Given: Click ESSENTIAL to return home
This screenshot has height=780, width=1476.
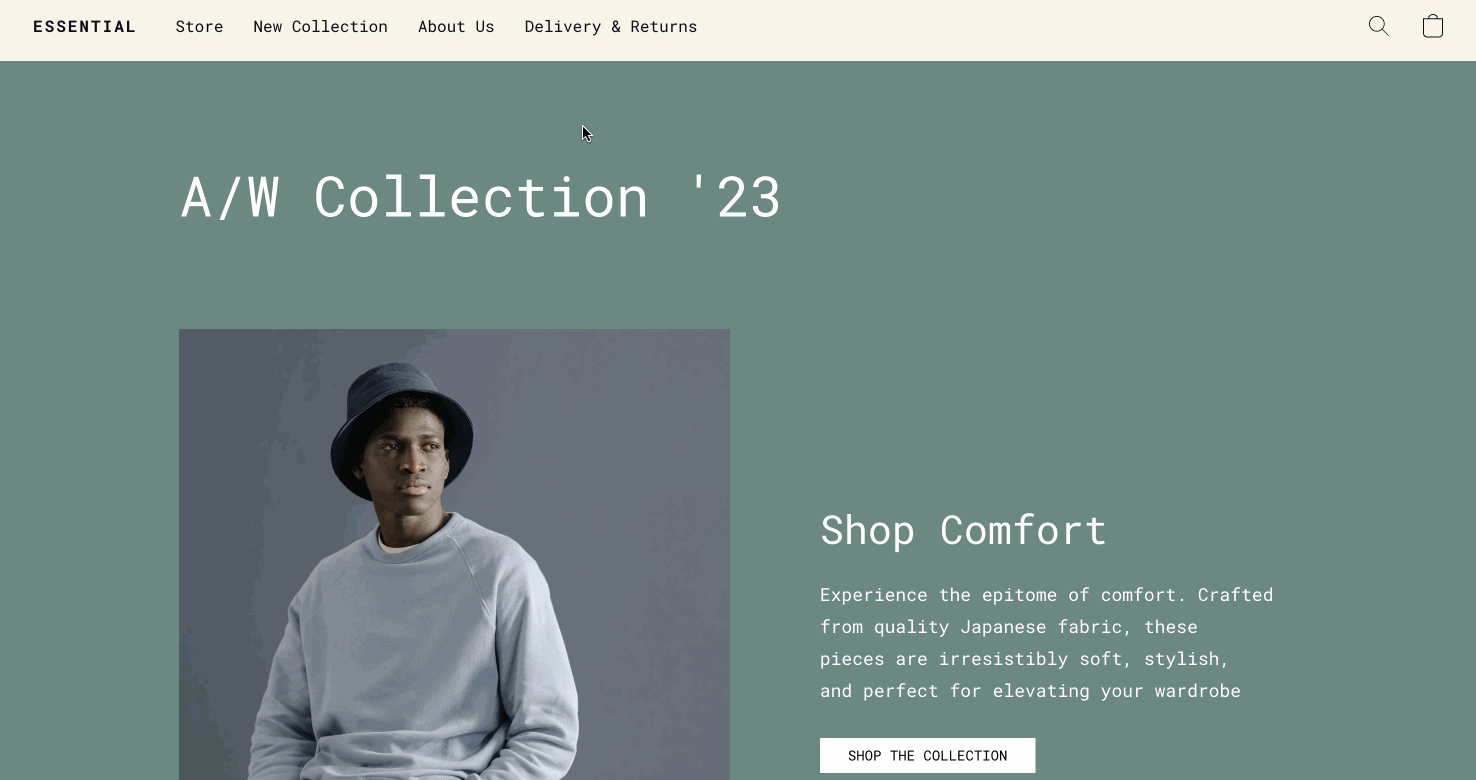Looking at the screenshot, I should (x=85, y=26).
